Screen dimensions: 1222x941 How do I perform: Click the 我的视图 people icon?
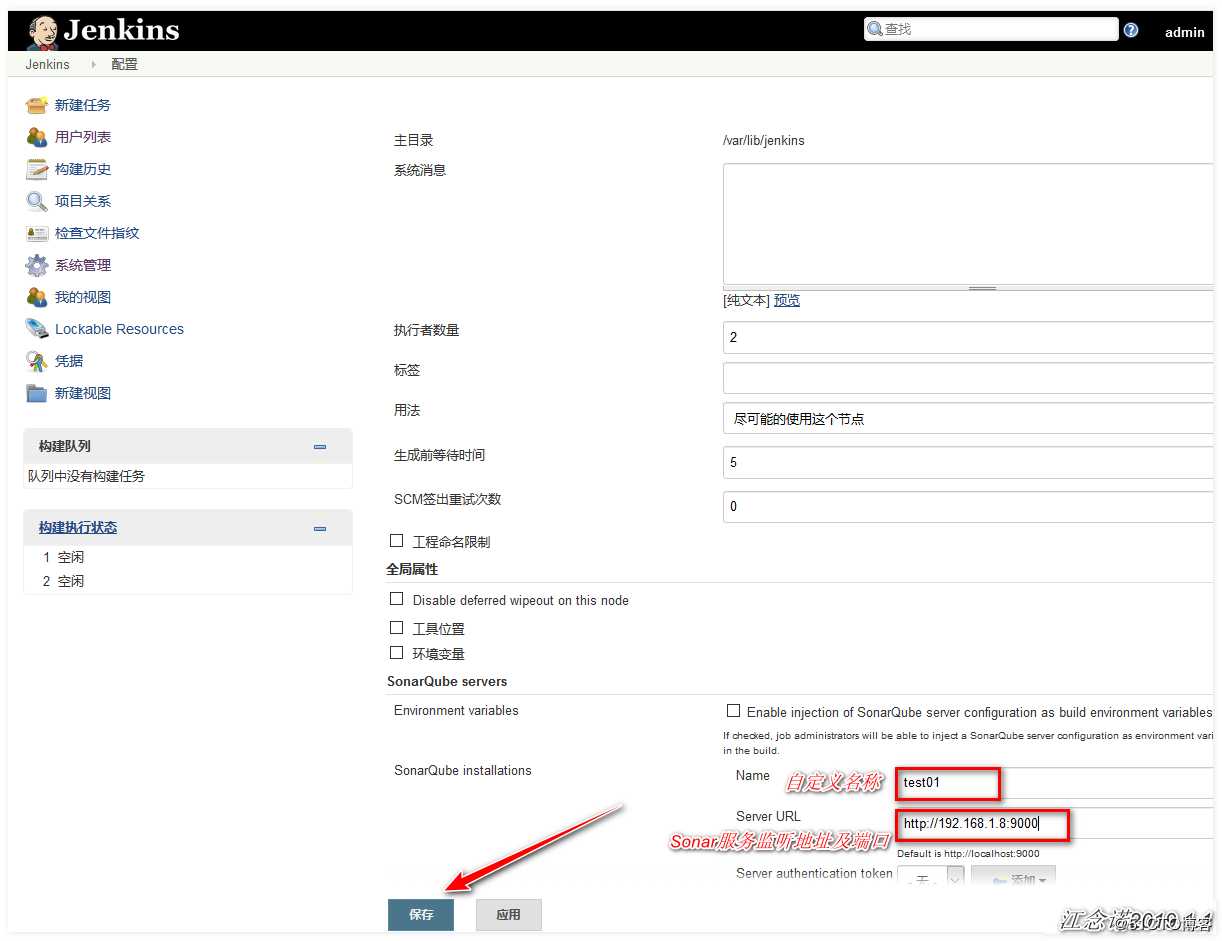coord(37,297)
